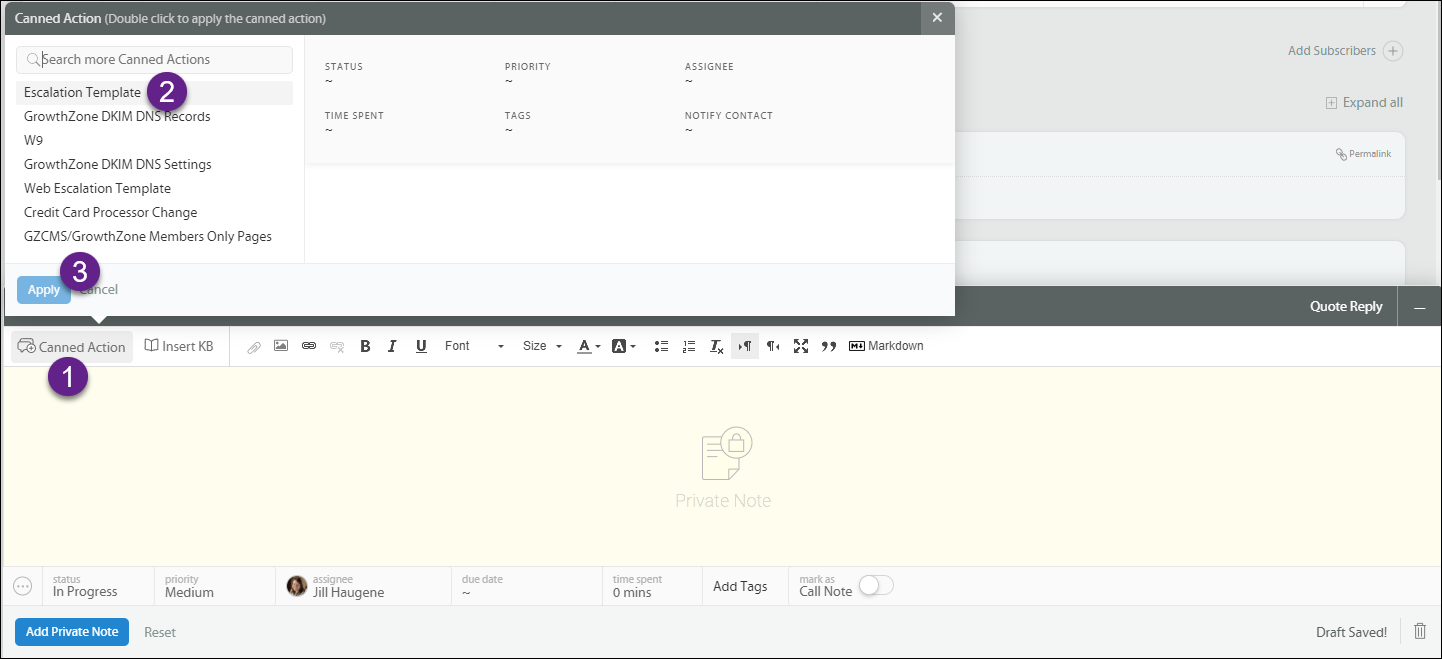Insert a block quote
Image resolution: width=1442 pixels, height=659 pixels.
pyautogui.click(x=828, y=346)
